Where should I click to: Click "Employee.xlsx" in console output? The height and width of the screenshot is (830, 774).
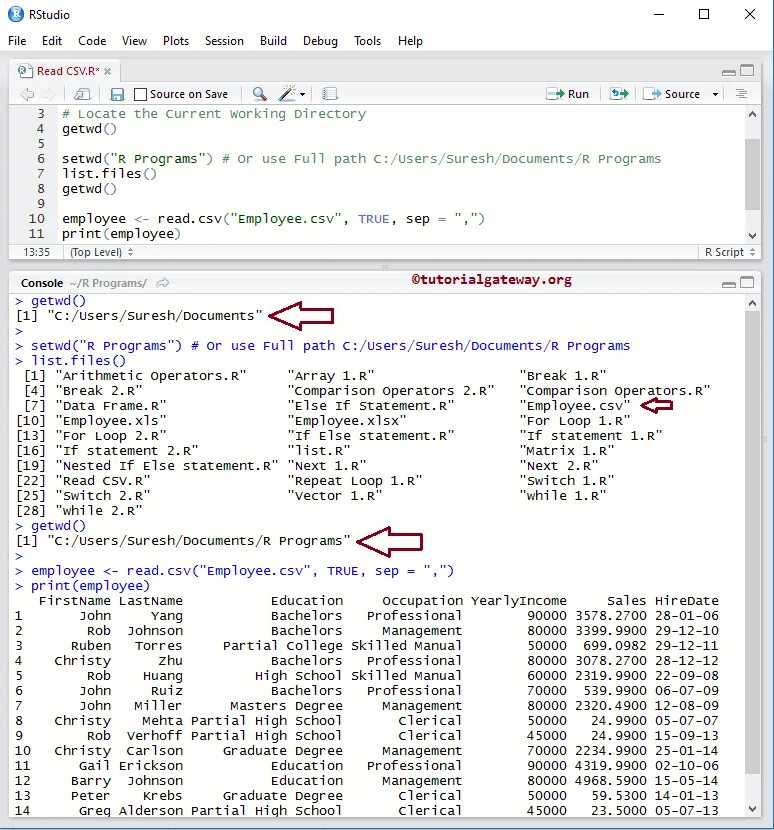pyautogui.click(x=347, y=421)
